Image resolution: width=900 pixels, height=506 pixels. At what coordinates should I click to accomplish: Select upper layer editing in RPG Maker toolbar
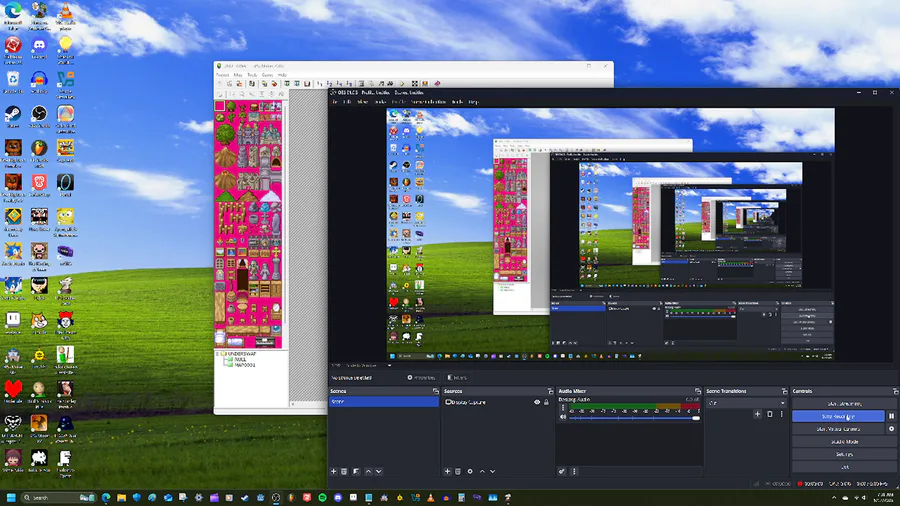click(x=297, y=83)
